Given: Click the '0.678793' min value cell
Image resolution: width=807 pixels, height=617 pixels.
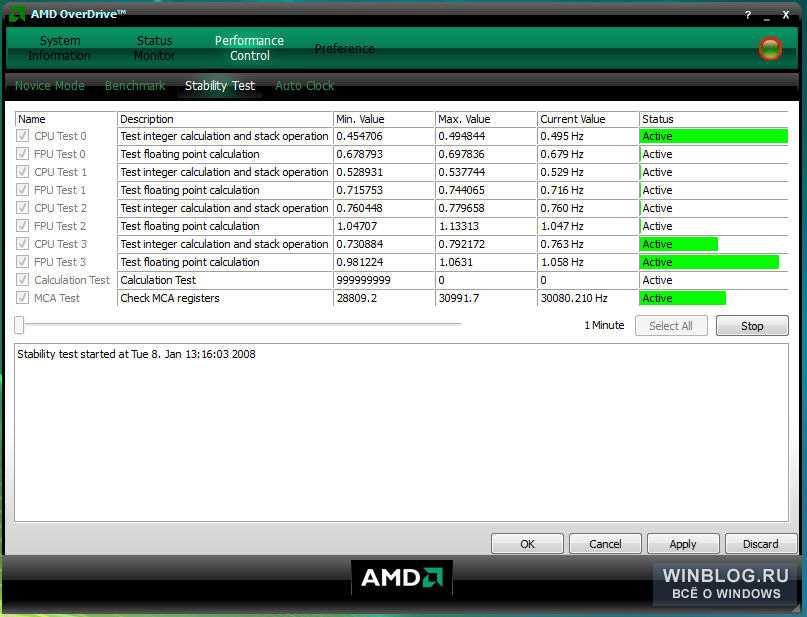Looking at the screenshot, I should (x=384, y=154).
